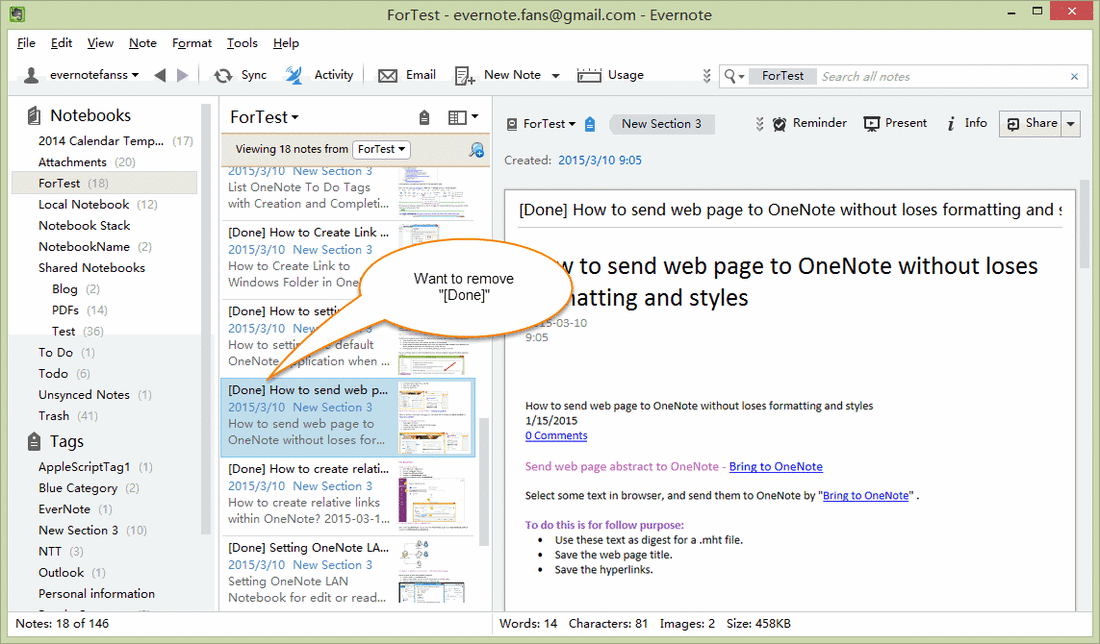
Task: Click the Notebooks header icon
Action: (x=32, y=115)
